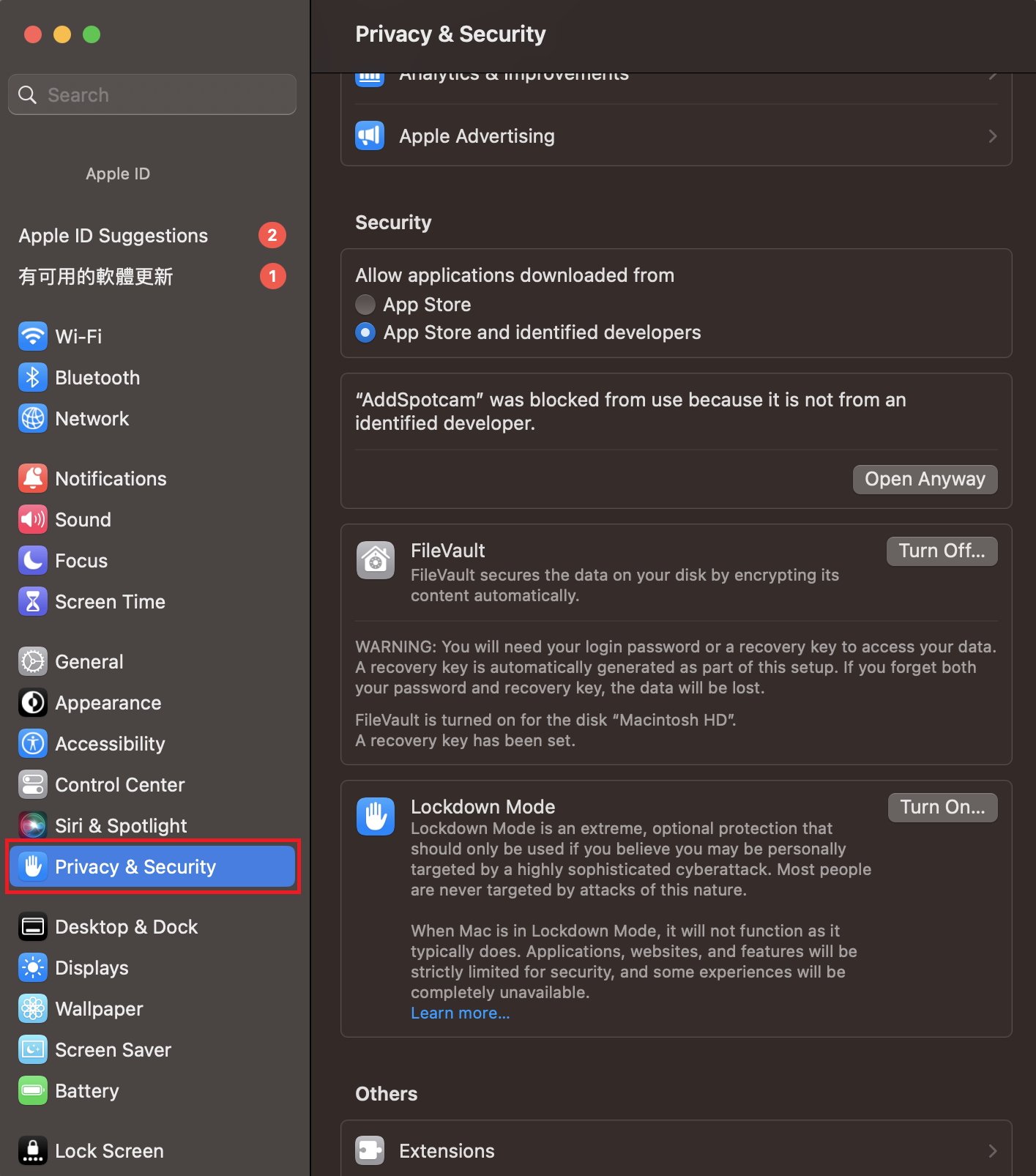
Task: Click the Desktop & Dock icon
Action: pos(33,927)
